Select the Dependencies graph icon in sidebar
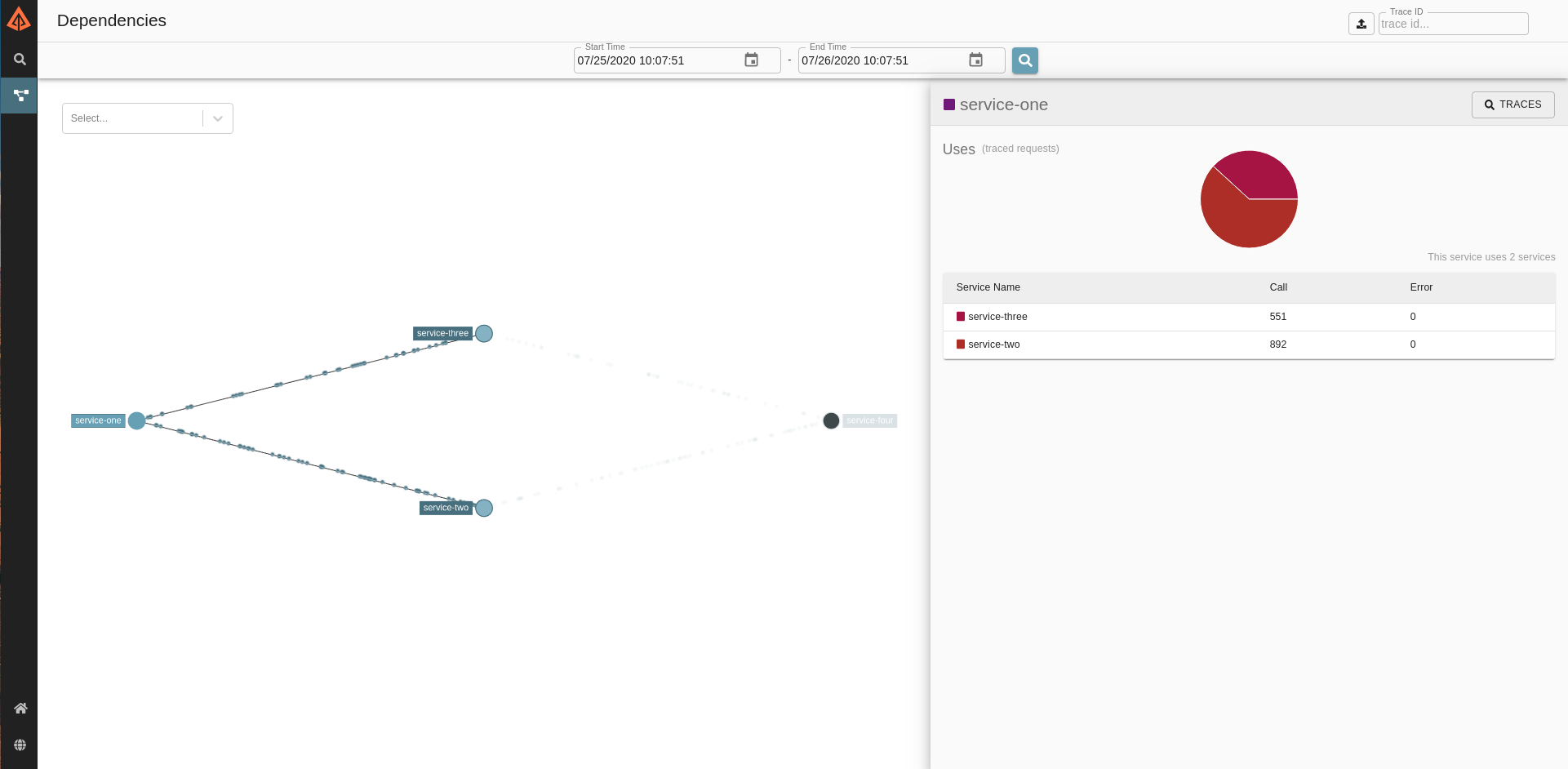Screen dimensions: 1568x769 click(x=19, y=95)
